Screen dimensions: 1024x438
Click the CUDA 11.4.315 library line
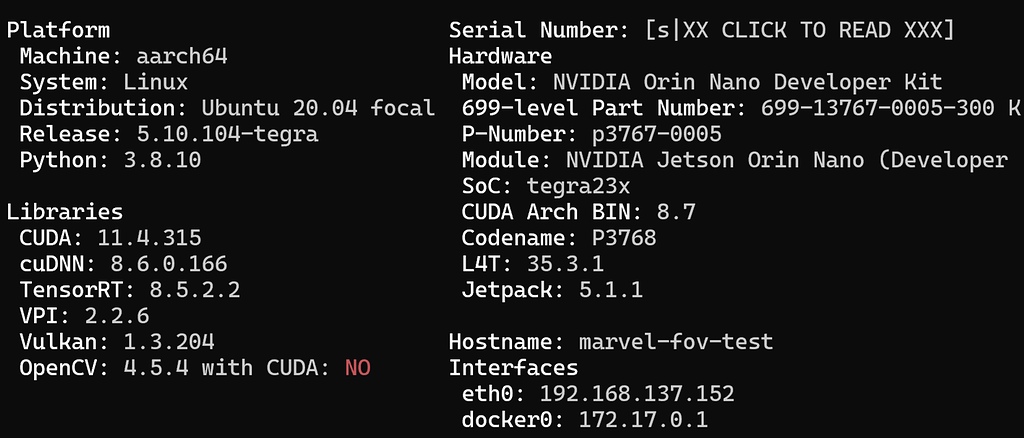click(110, 238)
